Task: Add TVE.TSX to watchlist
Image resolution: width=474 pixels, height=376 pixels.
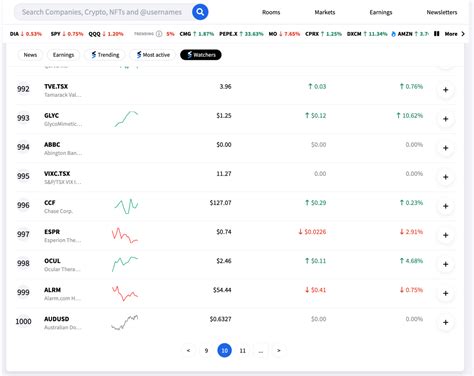Action: pos(445,90)
